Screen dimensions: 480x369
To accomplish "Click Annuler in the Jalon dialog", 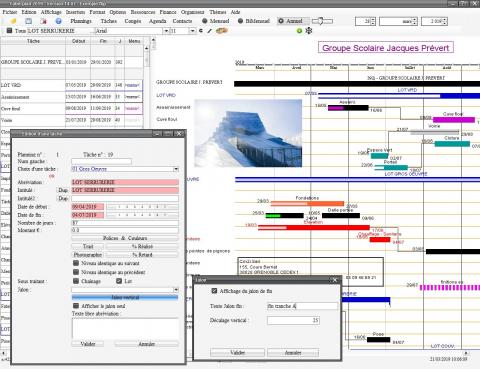I will coord(293,352).
